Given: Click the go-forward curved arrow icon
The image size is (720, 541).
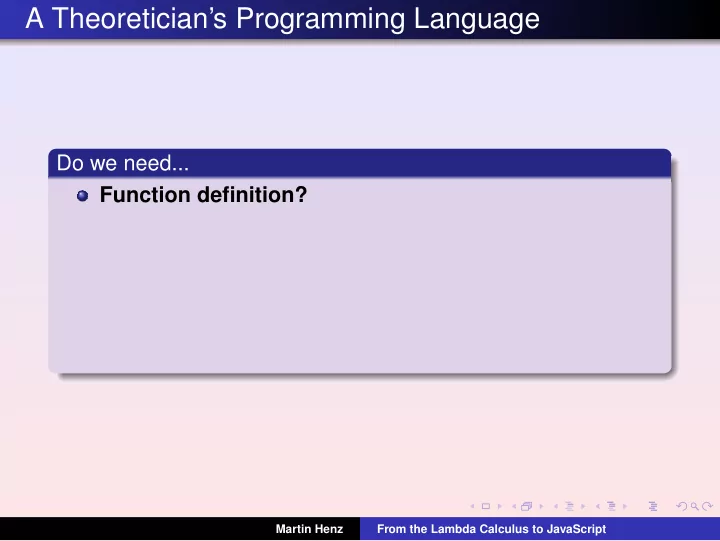Looking at the screenshot, I should [708, 506].
